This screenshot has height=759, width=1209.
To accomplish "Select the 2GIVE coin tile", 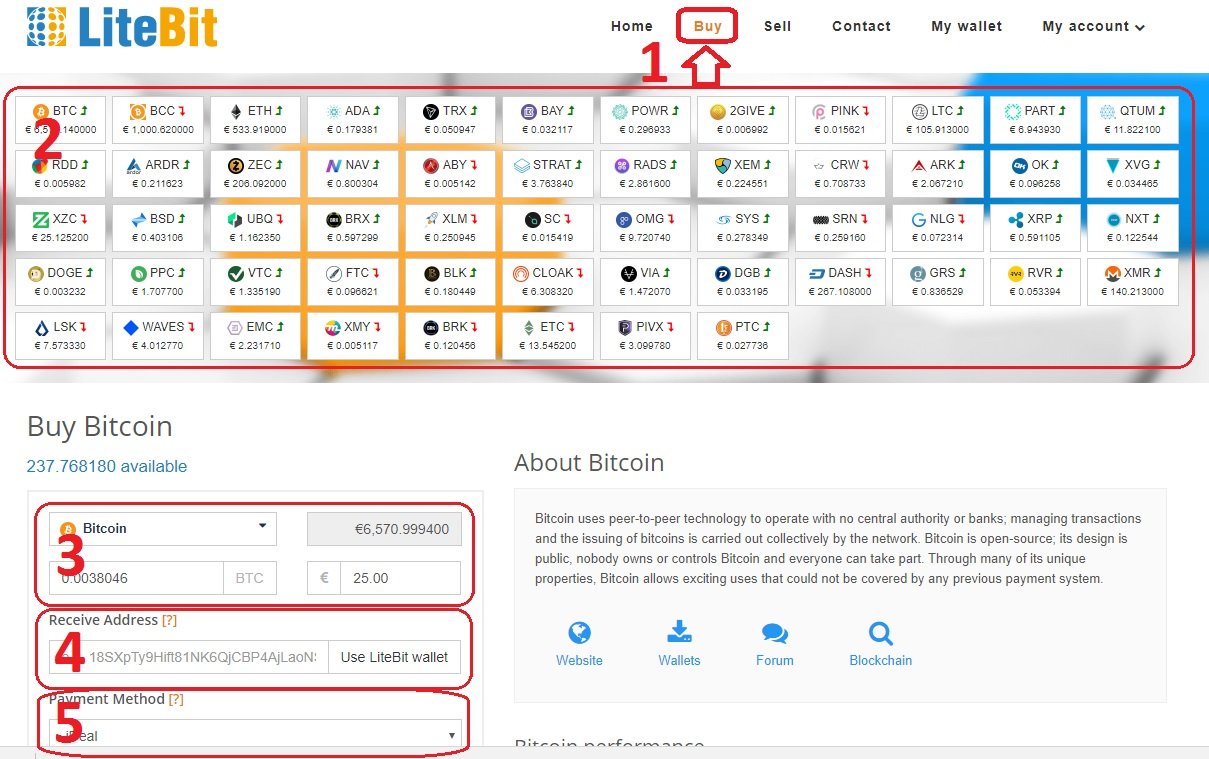I will [x=744, y=120].
